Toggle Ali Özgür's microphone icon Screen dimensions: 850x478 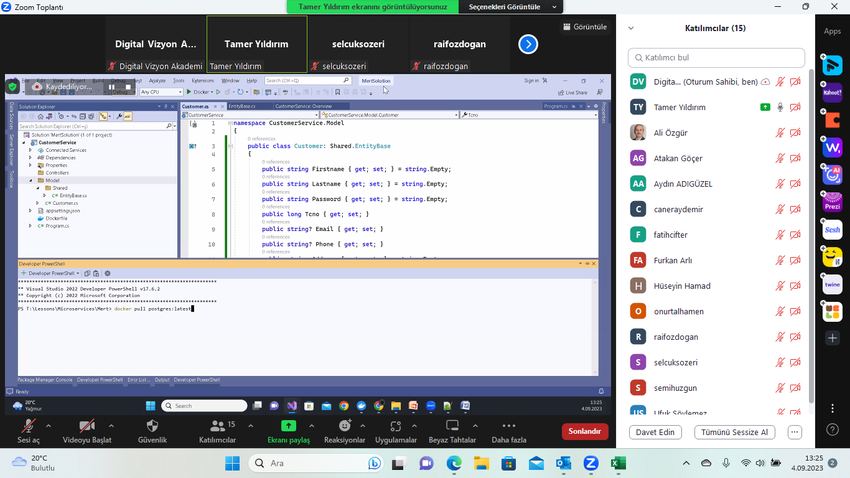780,133
